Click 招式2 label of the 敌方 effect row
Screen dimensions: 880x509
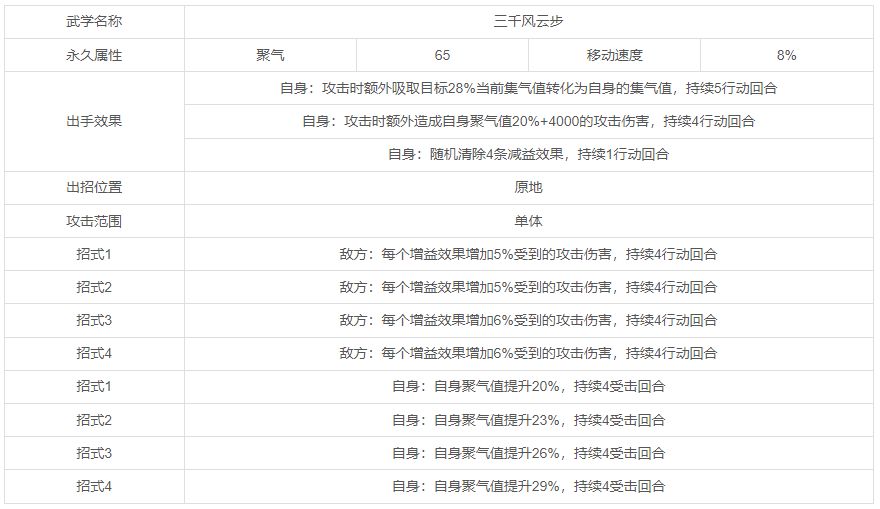pyautogui.click(x=94, y=287)
